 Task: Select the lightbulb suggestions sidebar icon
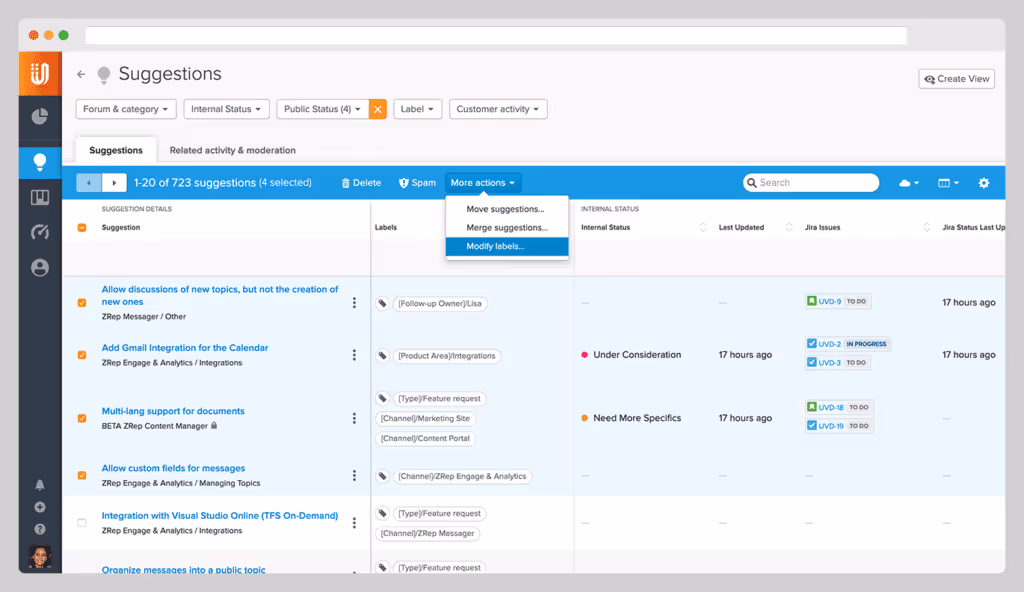pos(40,162)
